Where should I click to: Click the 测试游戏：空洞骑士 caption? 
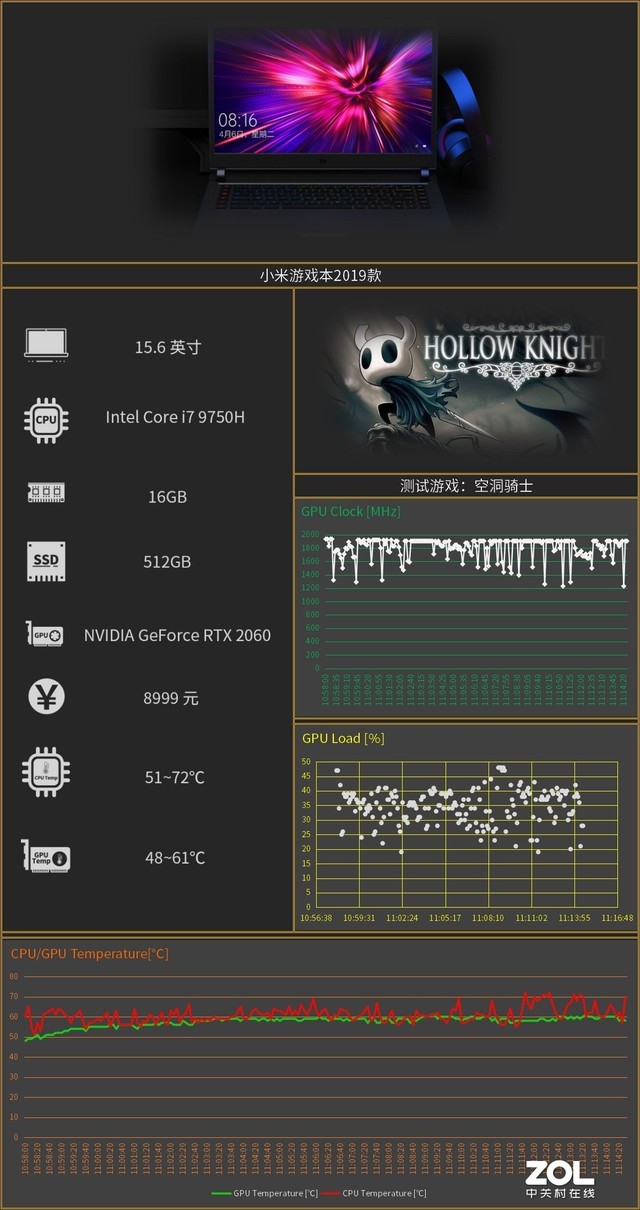pos(466,485)
